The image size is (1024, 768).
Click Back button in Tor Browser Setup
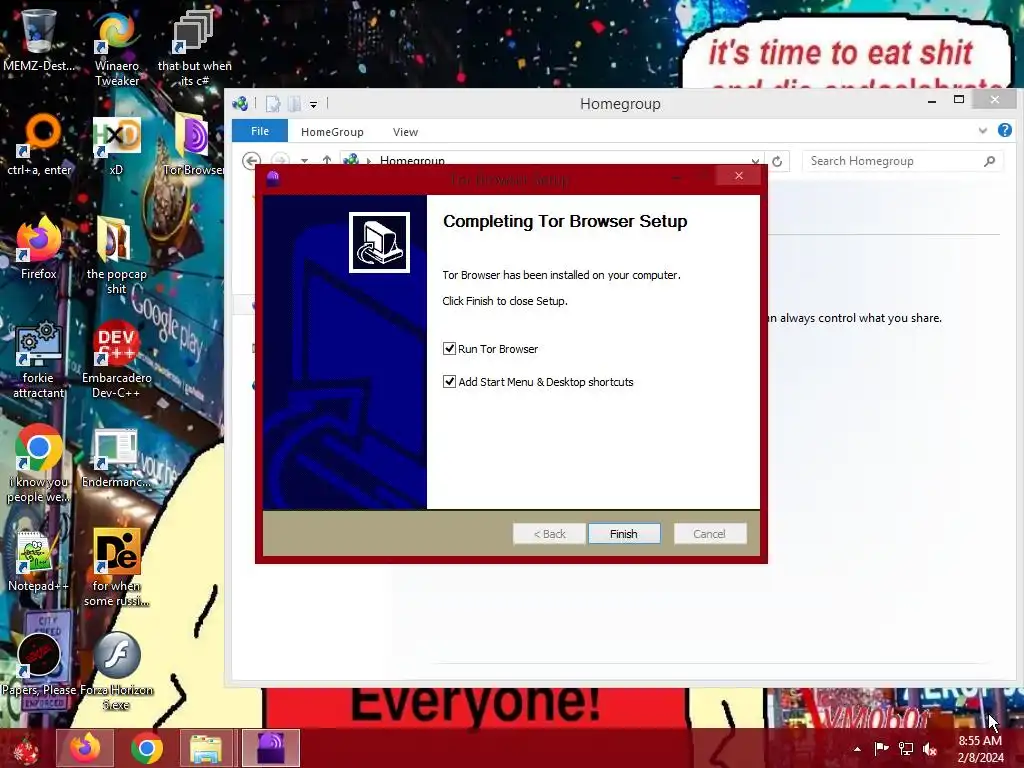pyautogui.click(x=549, y=534)
